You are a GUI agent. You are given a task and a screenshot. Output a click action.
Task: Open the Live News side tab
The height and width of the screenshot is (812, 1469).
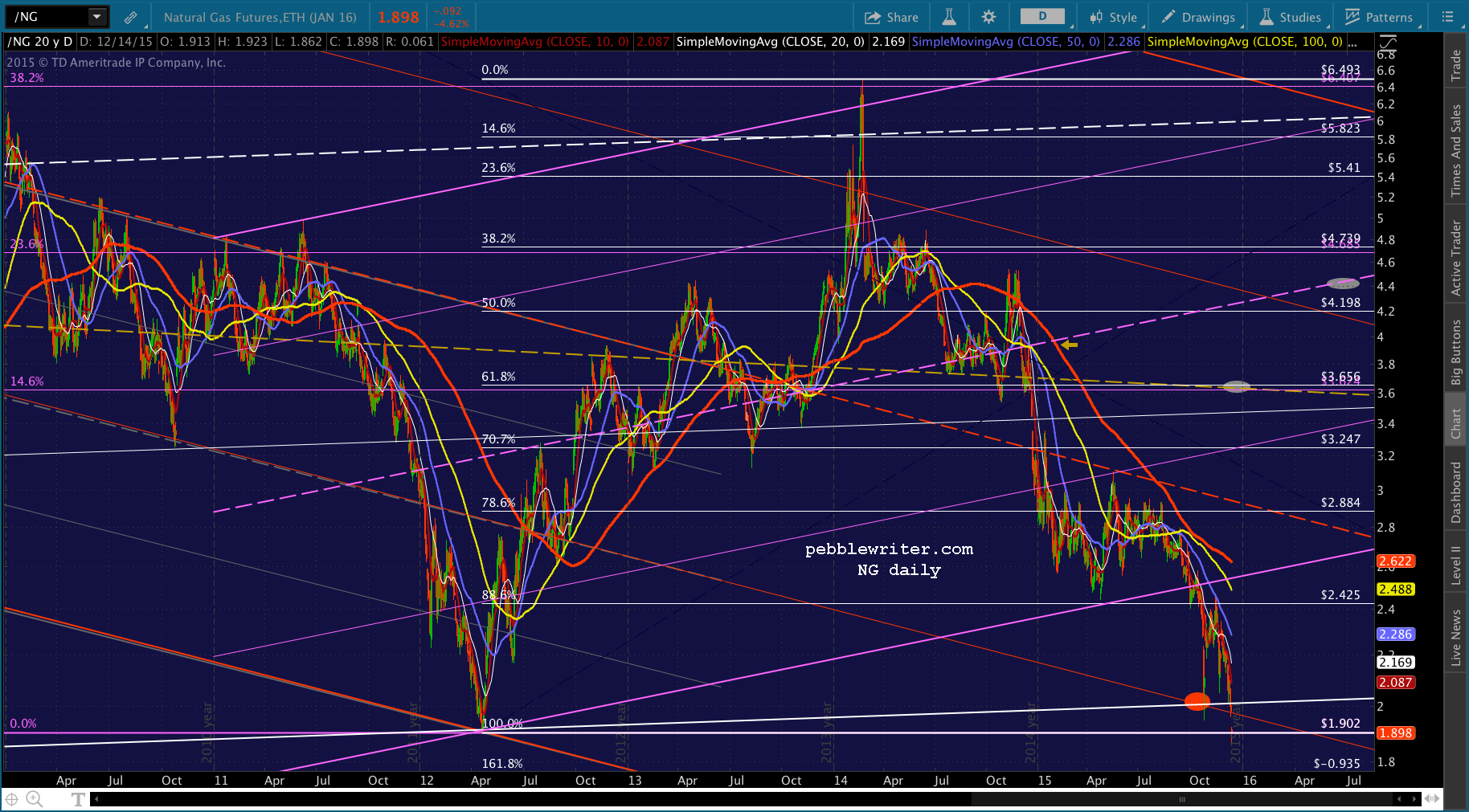click(1456, 638)
